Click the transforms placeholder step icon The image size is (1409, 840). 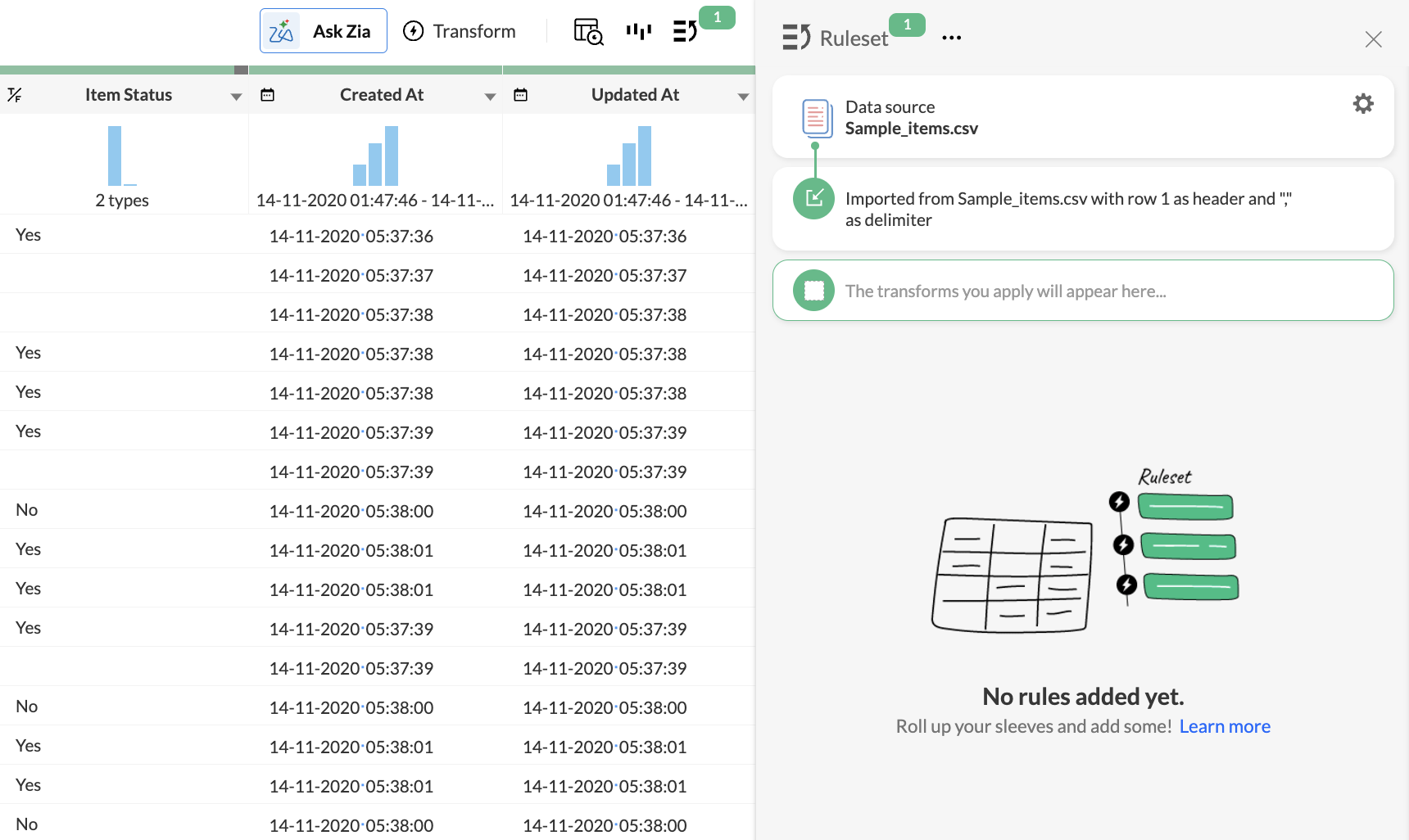click(814, 291)
